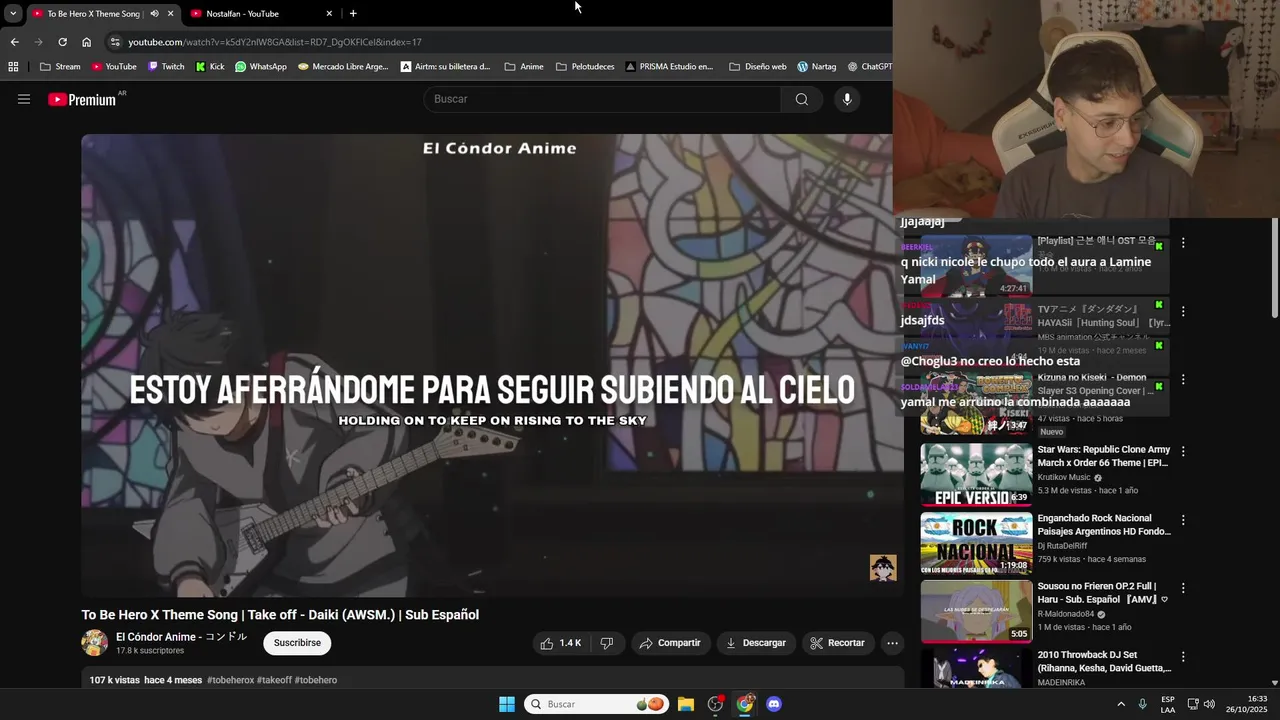This screenshot has height=720, width=1280.
Task: Subscribe with the Suscribirse button
Action: tap(297, 643)
